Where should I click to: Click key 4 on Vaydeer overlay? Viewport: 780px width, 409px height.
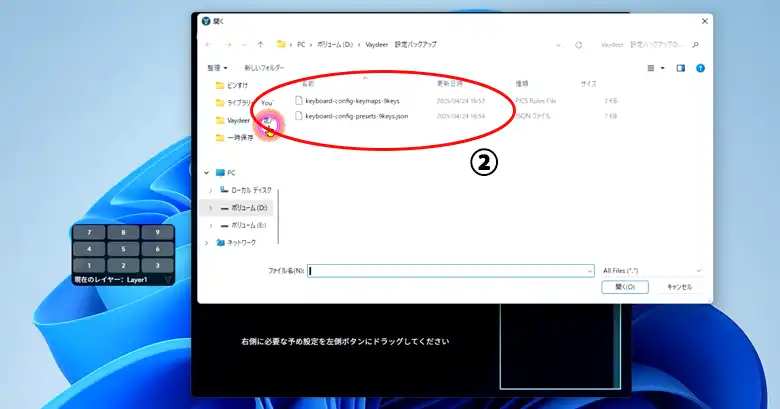click(89, 249)
